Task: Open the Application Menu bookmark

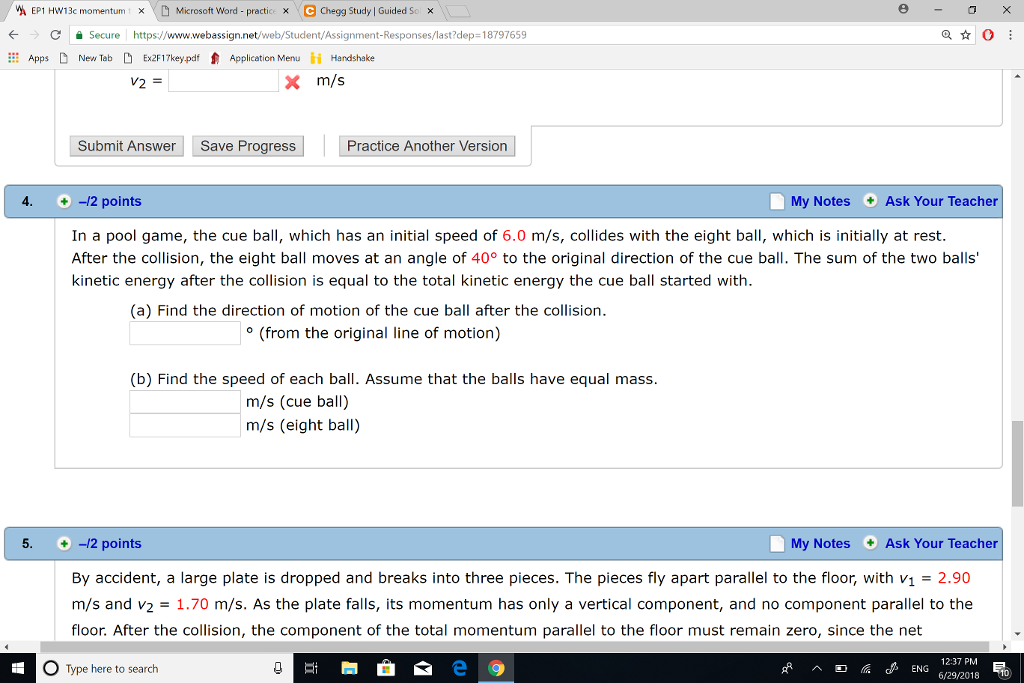Action: (x=255, y=58)
